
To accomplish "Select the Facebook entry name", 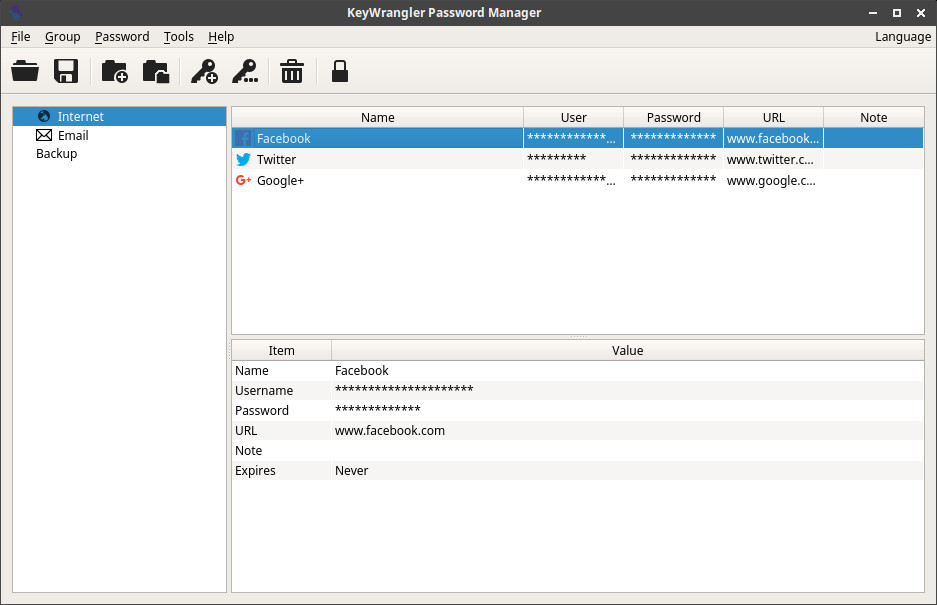I will coord(283,139).
